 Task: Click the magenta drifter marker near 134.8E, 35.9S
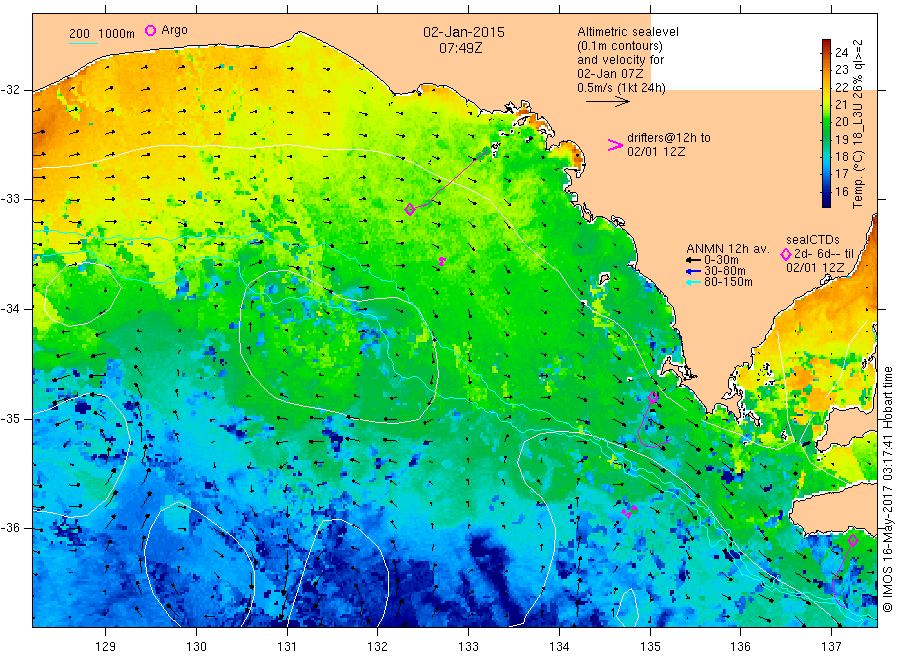[630, 511]
